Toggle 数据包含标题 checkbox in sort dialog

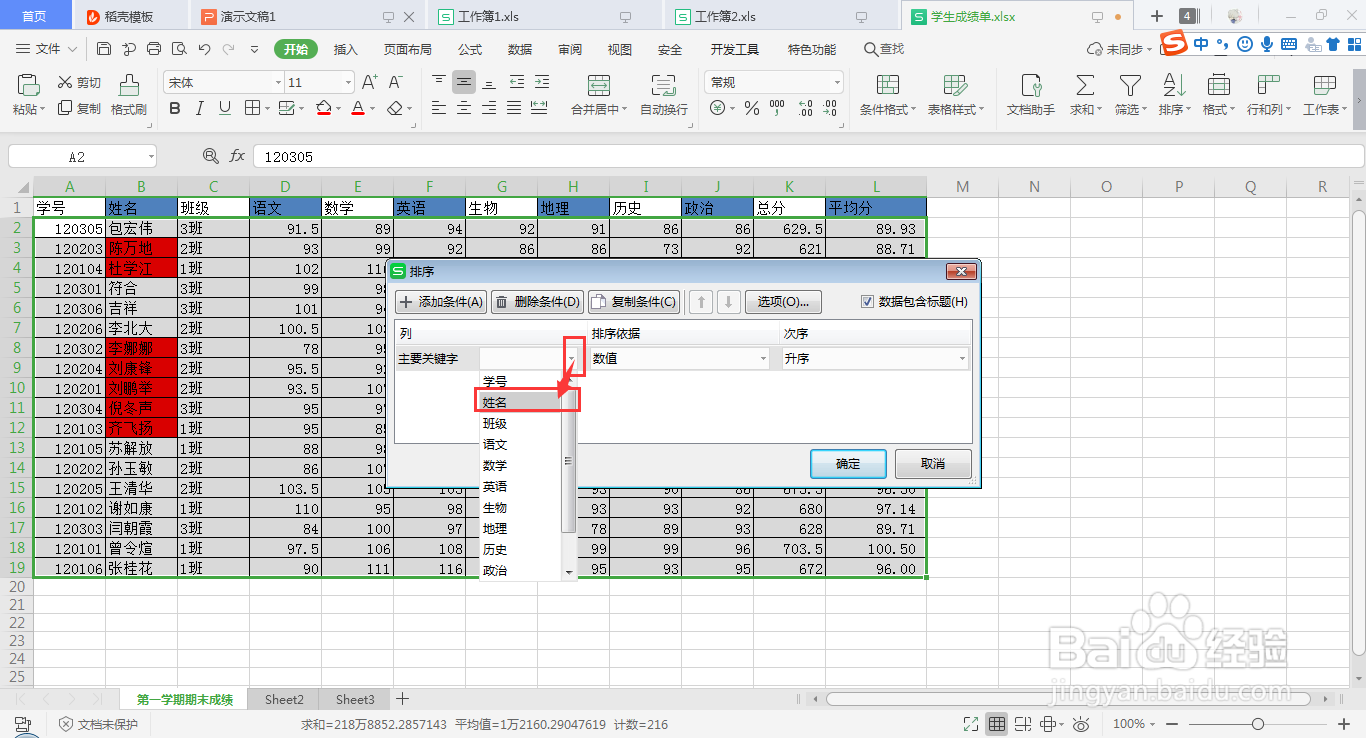point(867,301)
